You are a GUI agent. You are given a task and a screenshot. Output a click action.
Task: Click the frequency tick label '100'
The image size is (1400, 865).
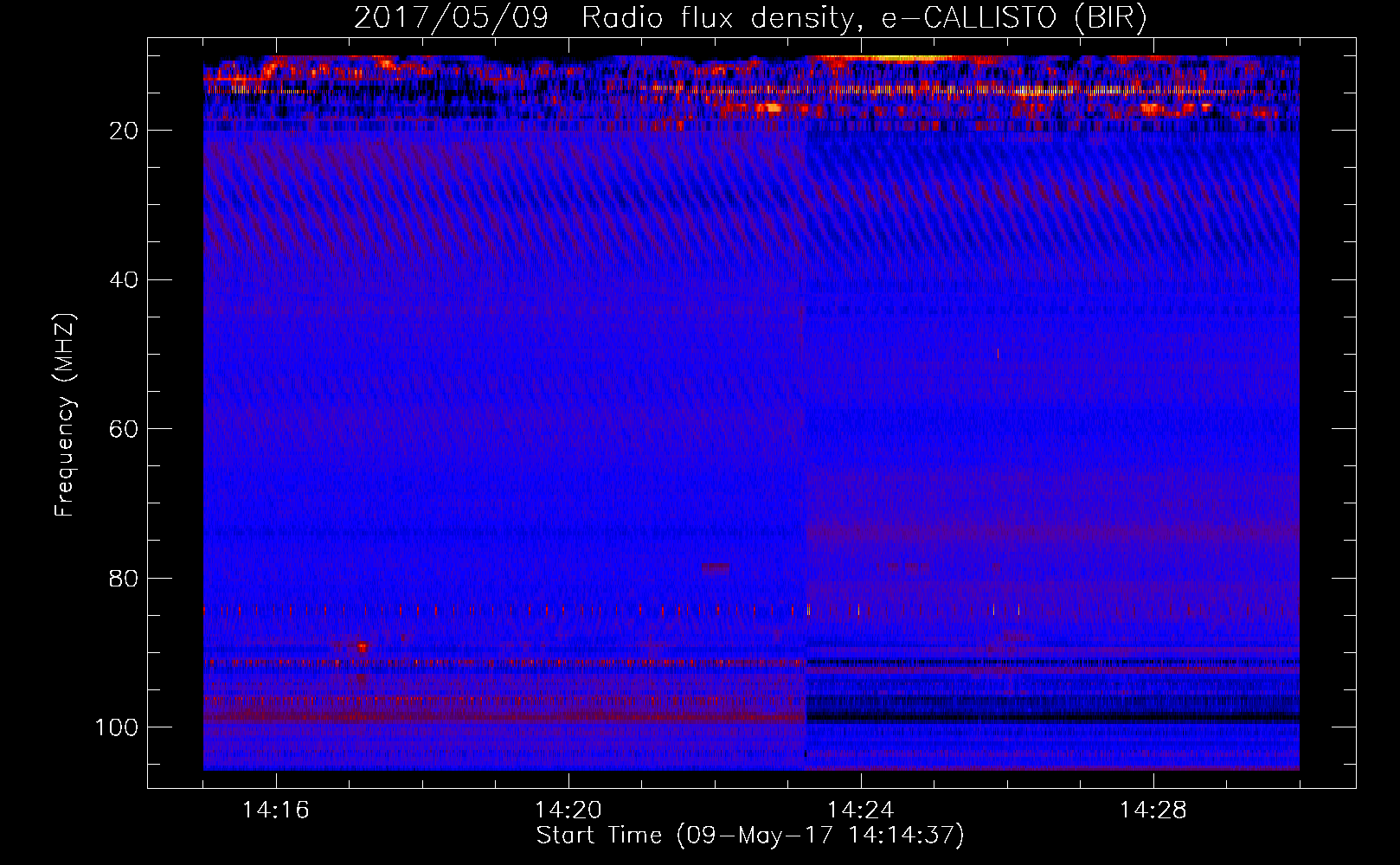(117, 727)
